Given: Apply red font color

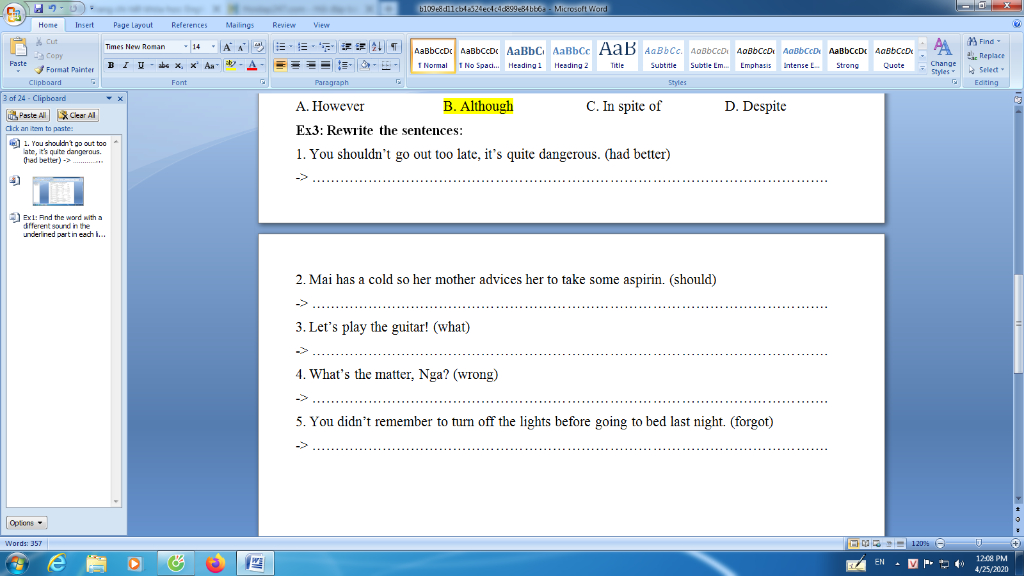Looking at the screenshot, I should tap(252, 65).
